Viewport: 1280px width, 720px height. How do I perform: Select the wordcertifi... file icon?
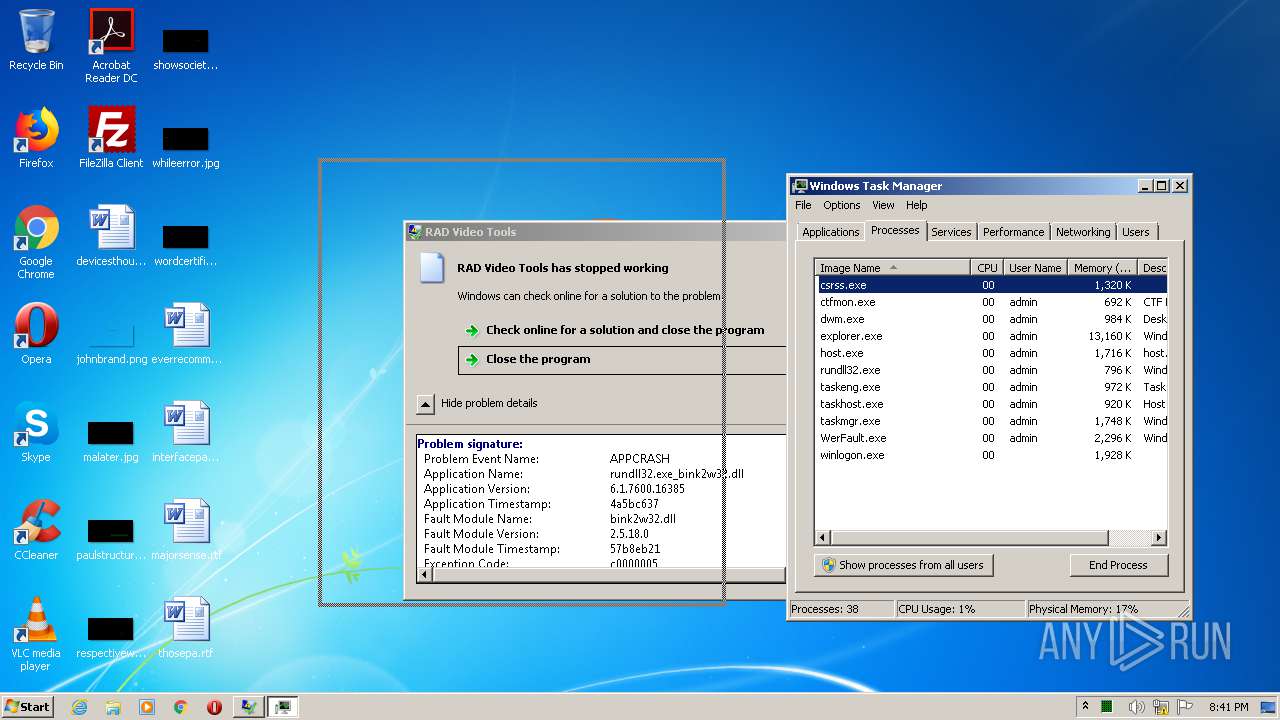[x=186, y=244]
